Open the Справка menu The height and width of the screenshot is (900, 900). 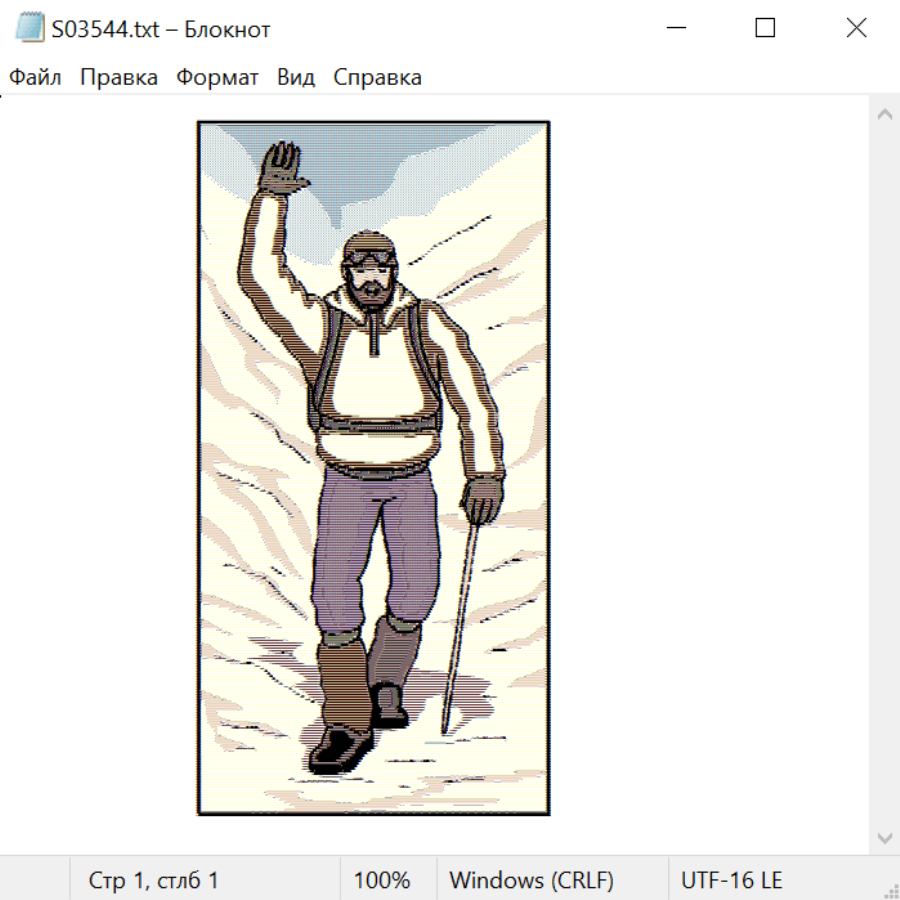pos(377,78)
